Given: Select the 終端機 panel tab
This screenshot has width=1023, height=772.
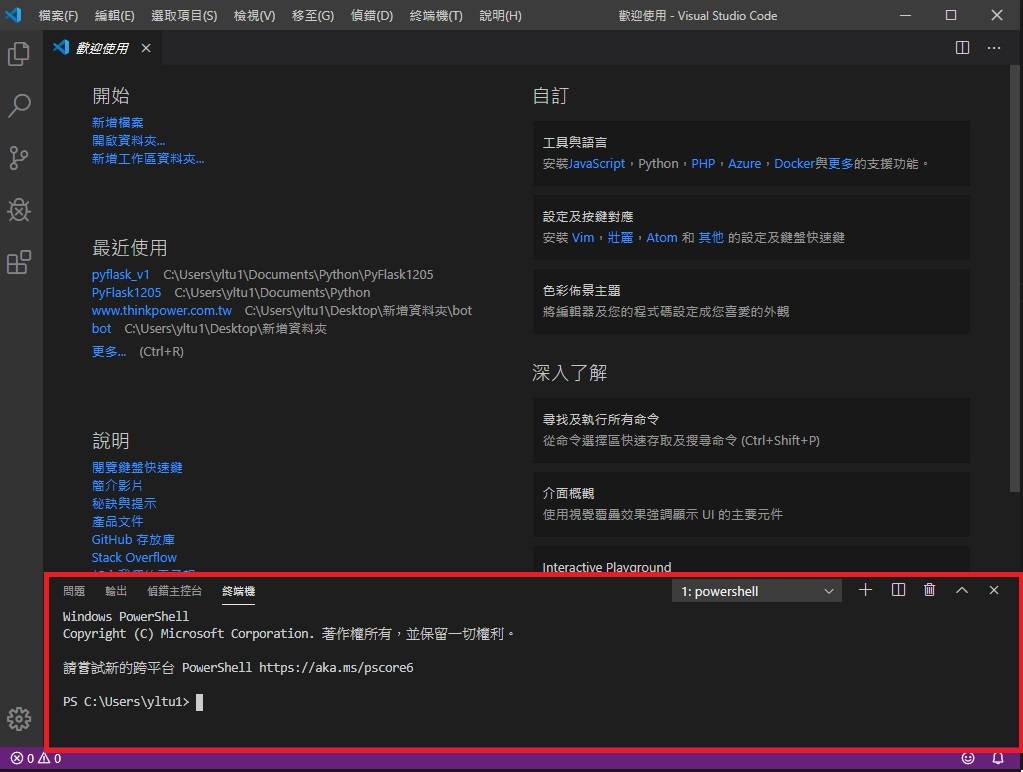Looking at the screenshot, I should pyautogui.click(x=238, y=591).
